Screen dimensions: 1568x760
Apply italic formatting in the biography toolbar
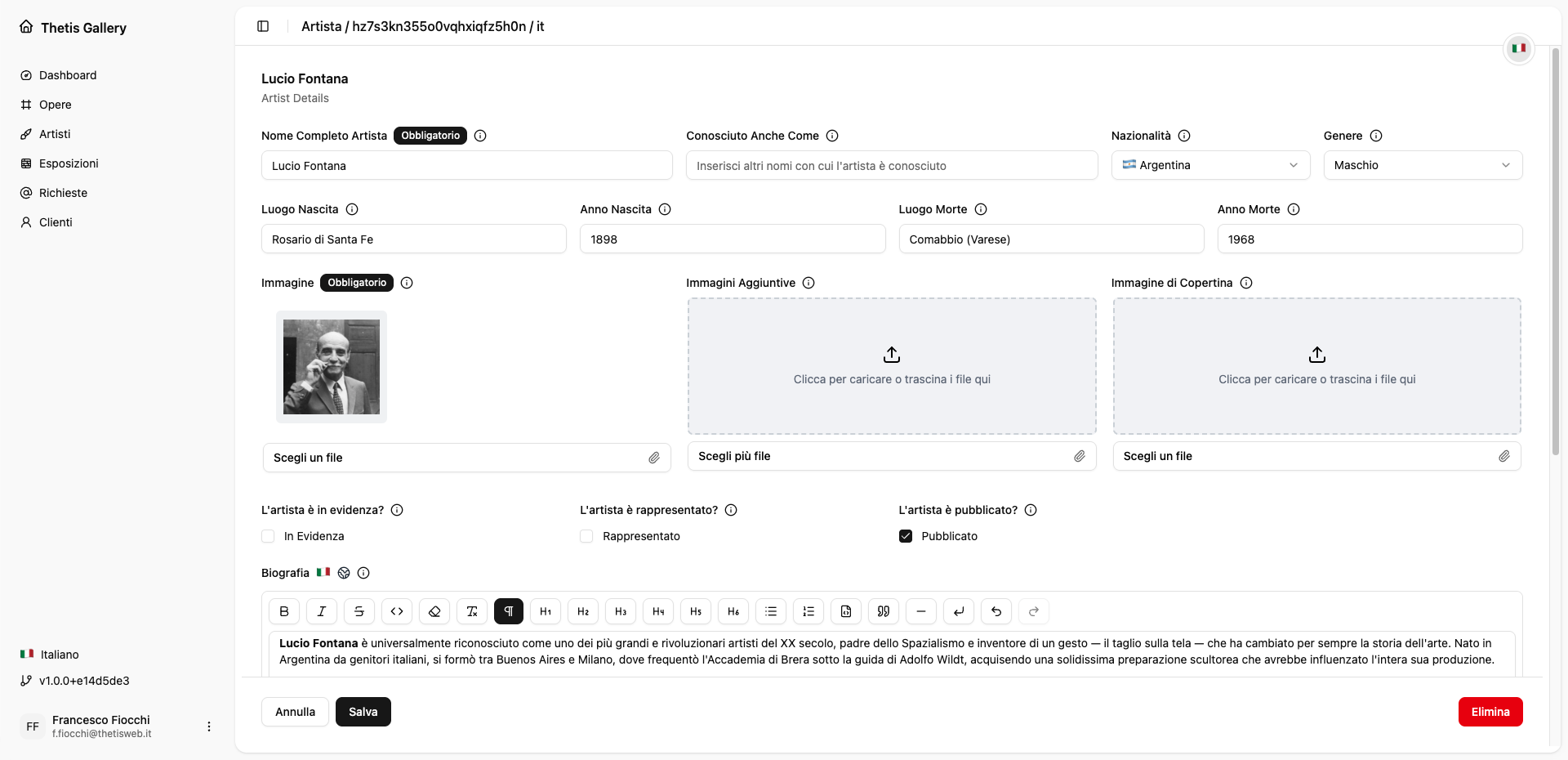pyautogui.click(x=322, y=611)
